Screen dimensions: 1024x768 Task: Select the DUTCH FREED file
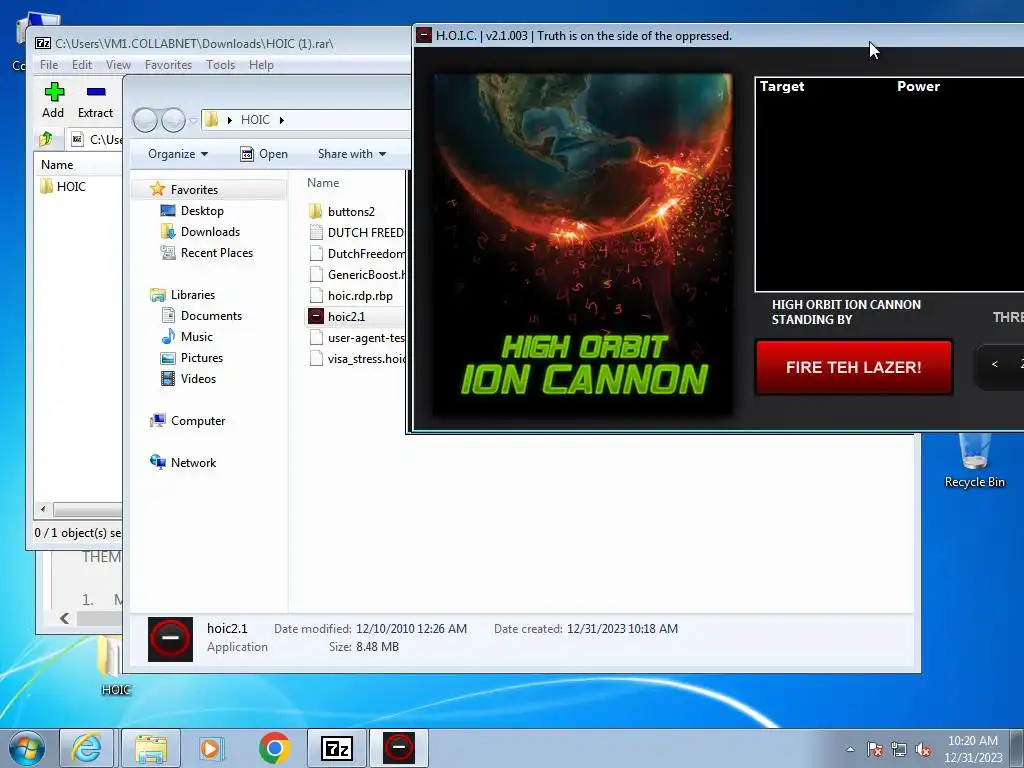tap(356, 232)
